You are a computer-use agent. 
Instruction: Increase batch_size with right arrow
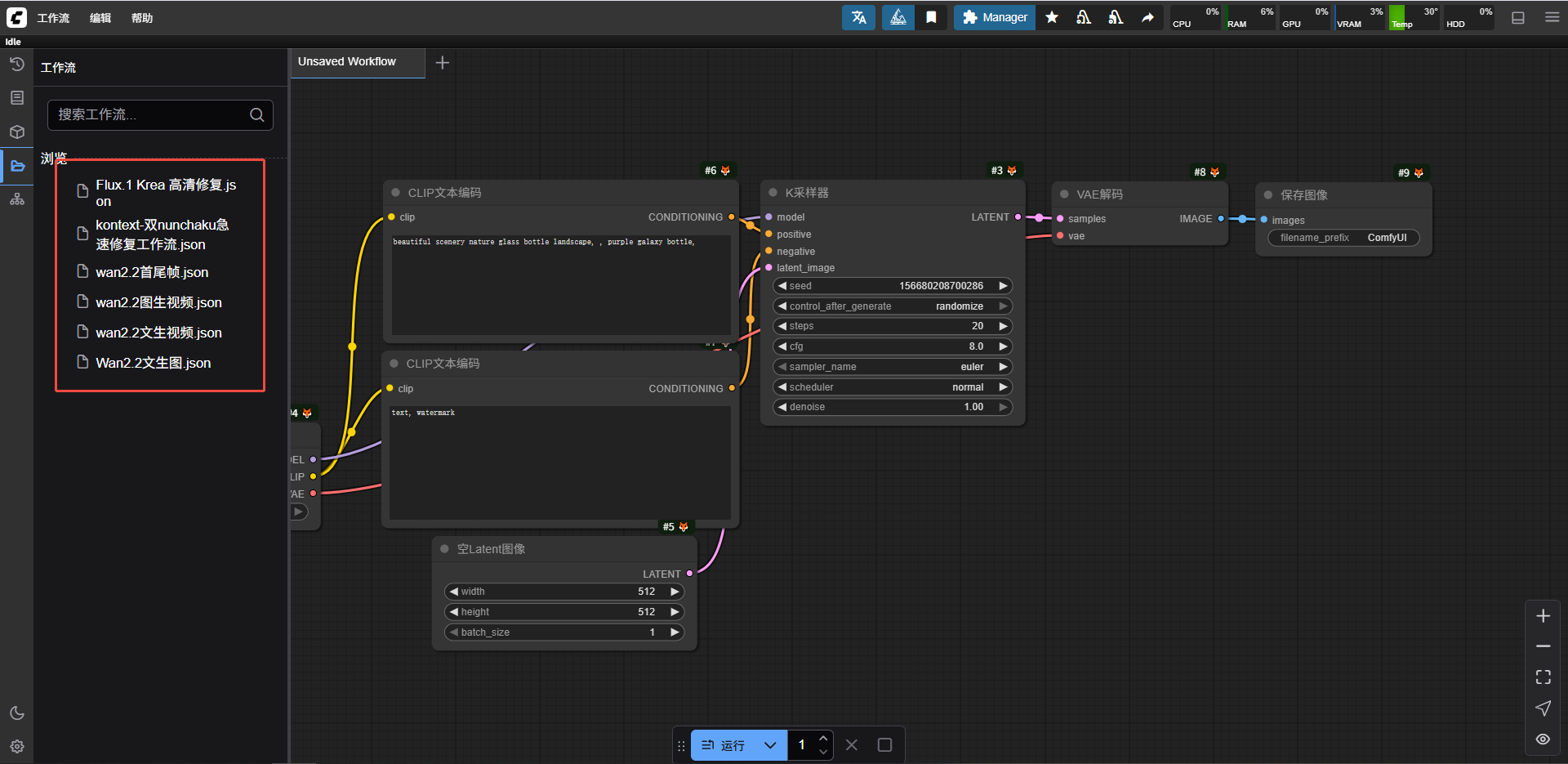(x=675, y=632)
